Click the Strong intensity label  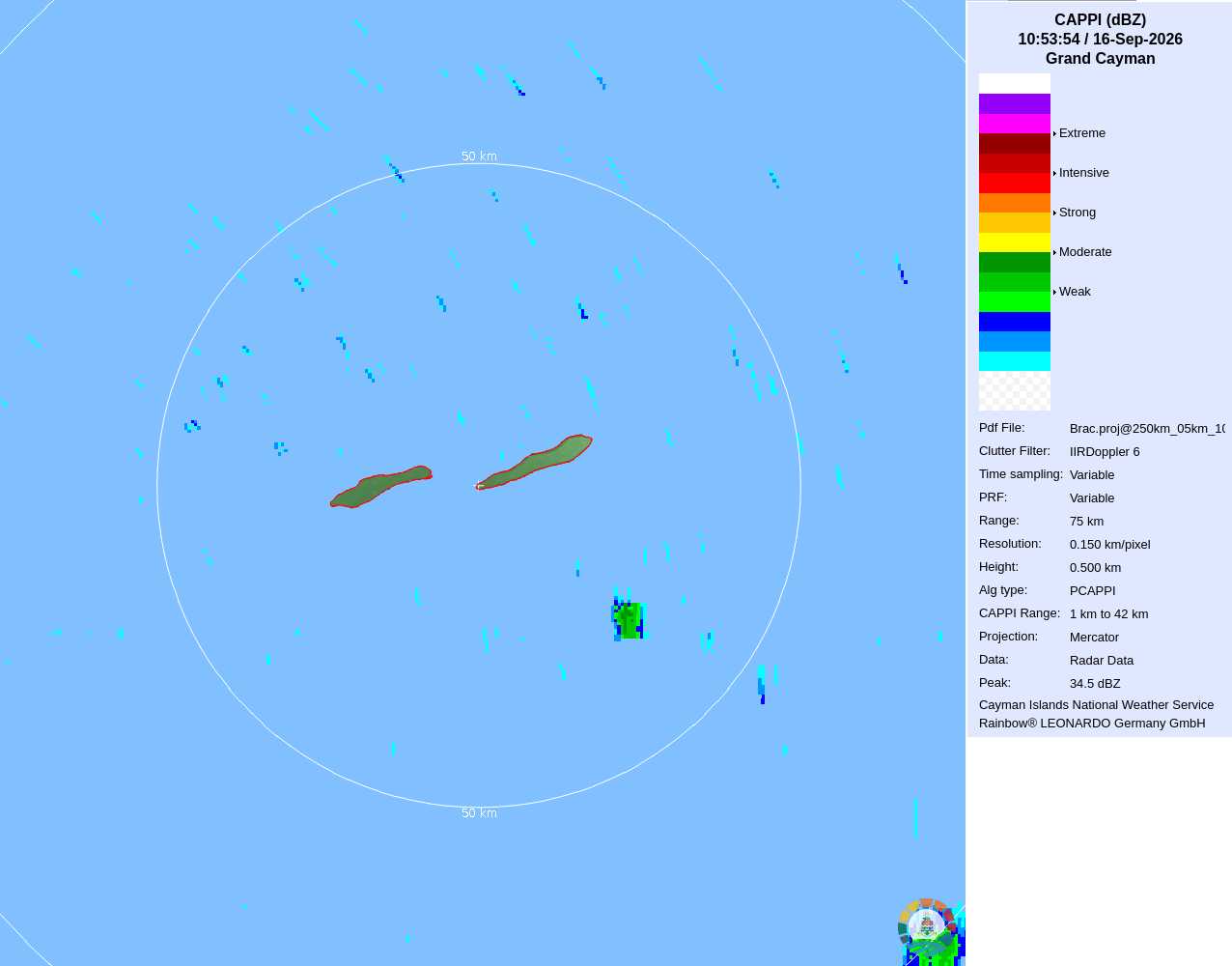[x=1077, y=213]
